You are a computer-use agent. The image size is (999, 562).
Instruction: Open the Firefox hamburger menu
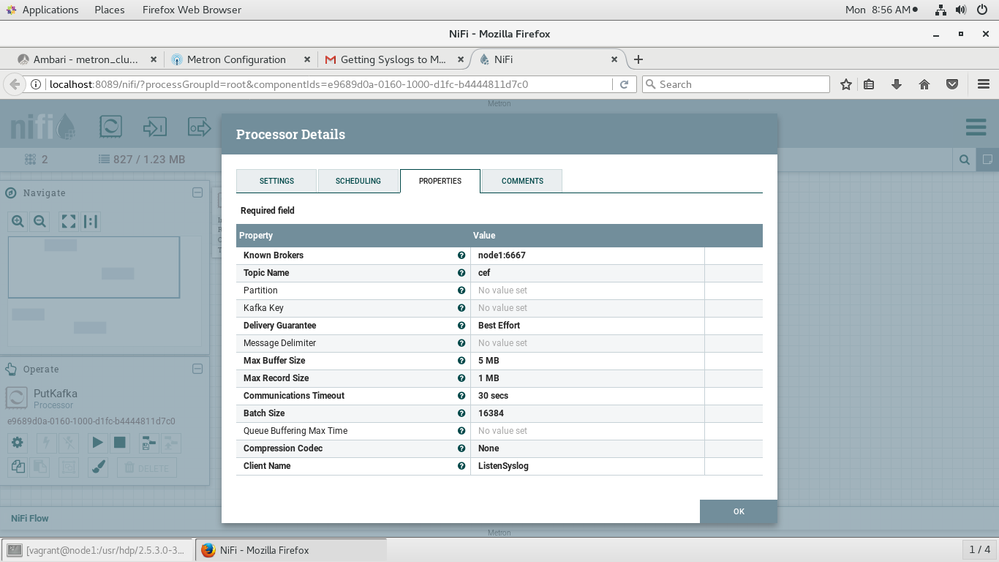[x=983, y=84]
